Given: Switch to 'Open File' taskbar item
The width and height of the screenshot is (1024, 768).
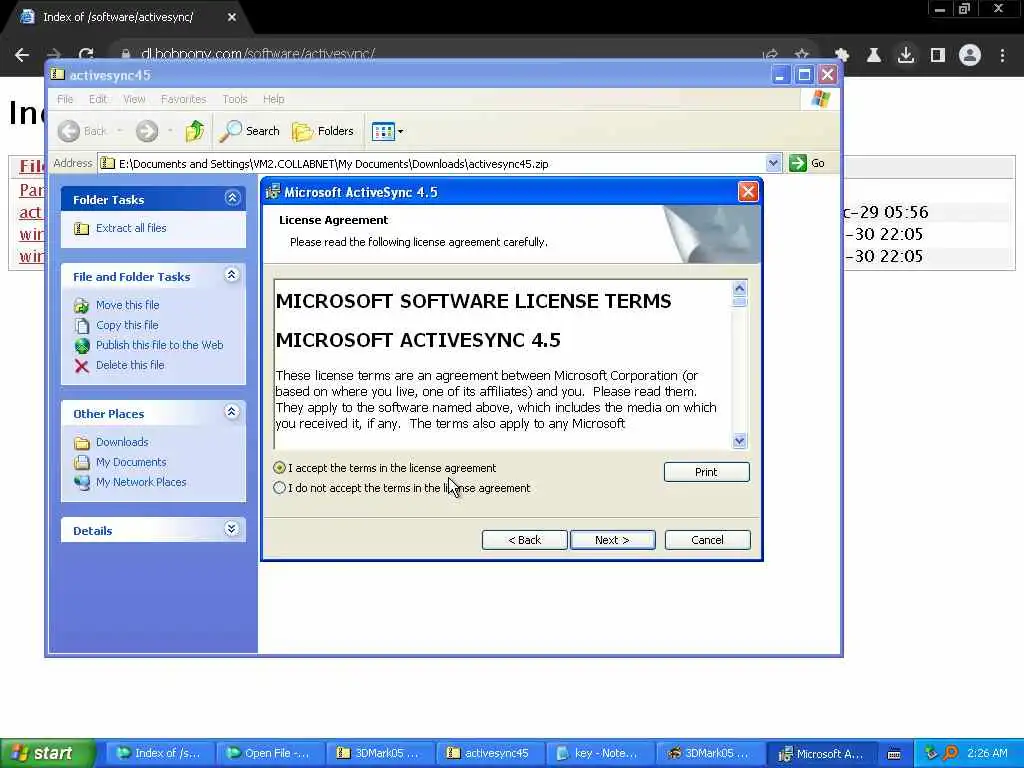Looking at the screenshot, I should pyautogui.click(x=270, y=754).
